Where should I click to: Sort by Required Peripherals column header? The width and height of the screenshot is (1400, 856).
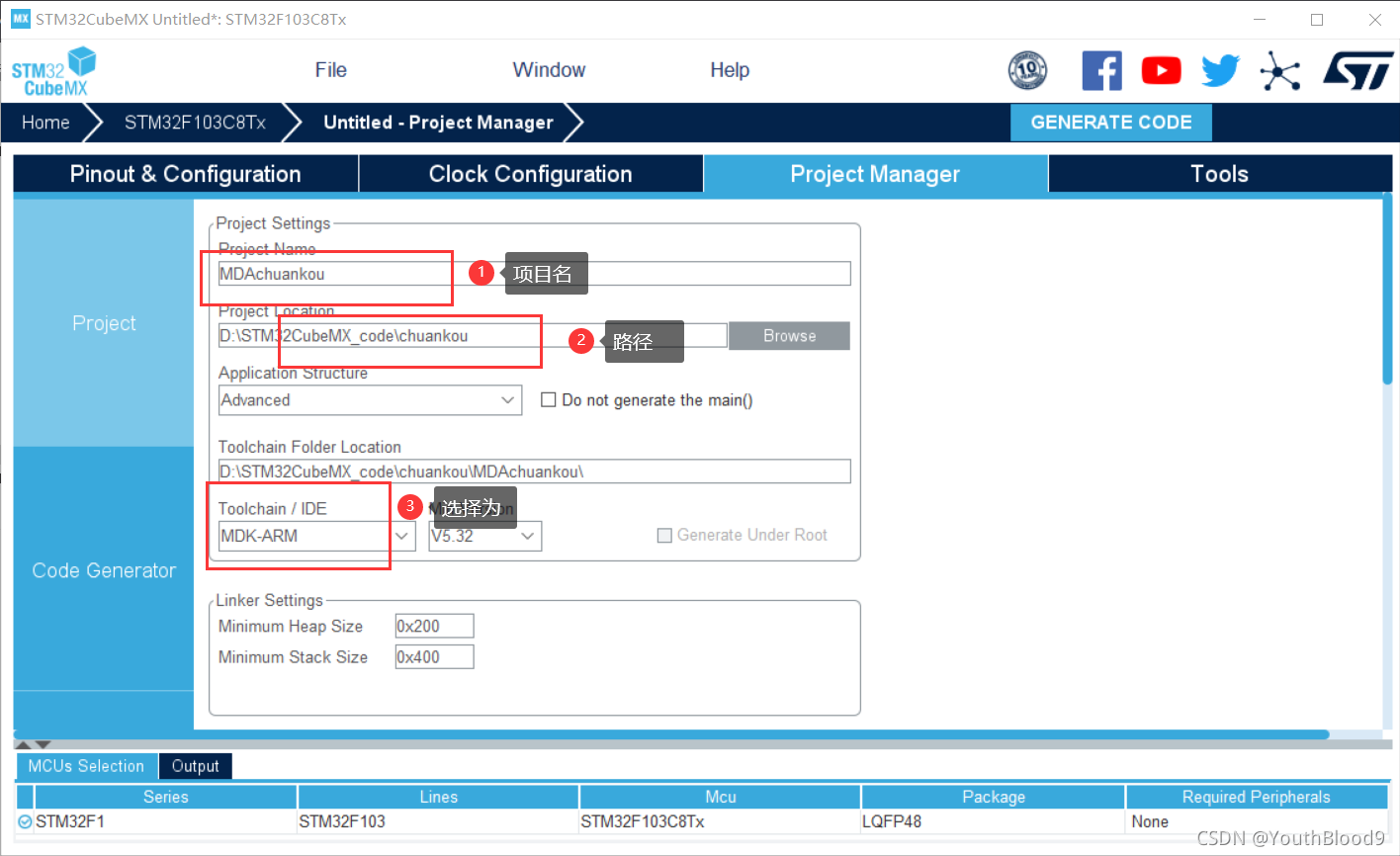tap(1256, 797)
